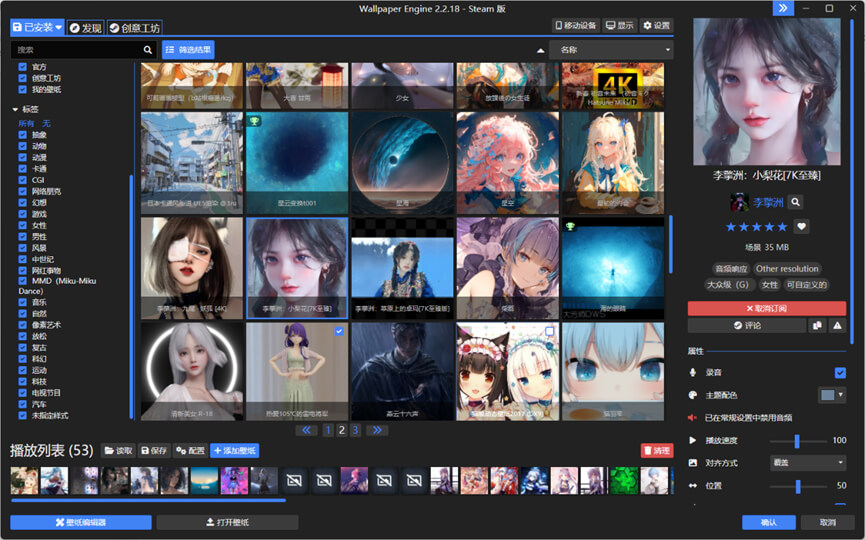Switch to the 创意工坊 tab
The height and width of the screenshot is (540, 865).
click(135, 28)
